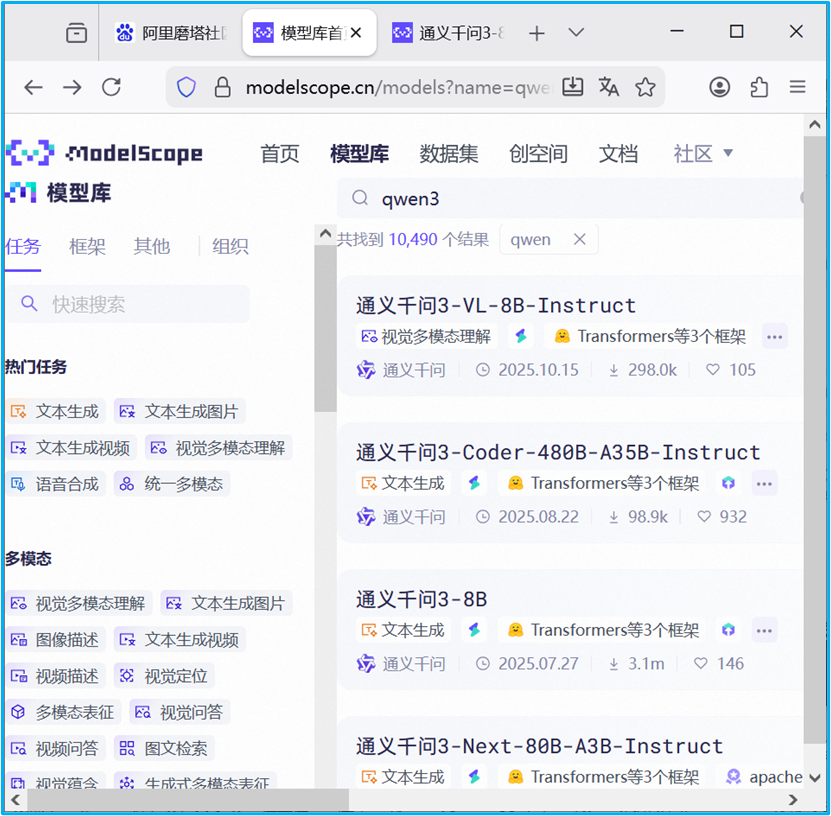
Task: Close the 模型库首页 tab
Action: point(356,33)
